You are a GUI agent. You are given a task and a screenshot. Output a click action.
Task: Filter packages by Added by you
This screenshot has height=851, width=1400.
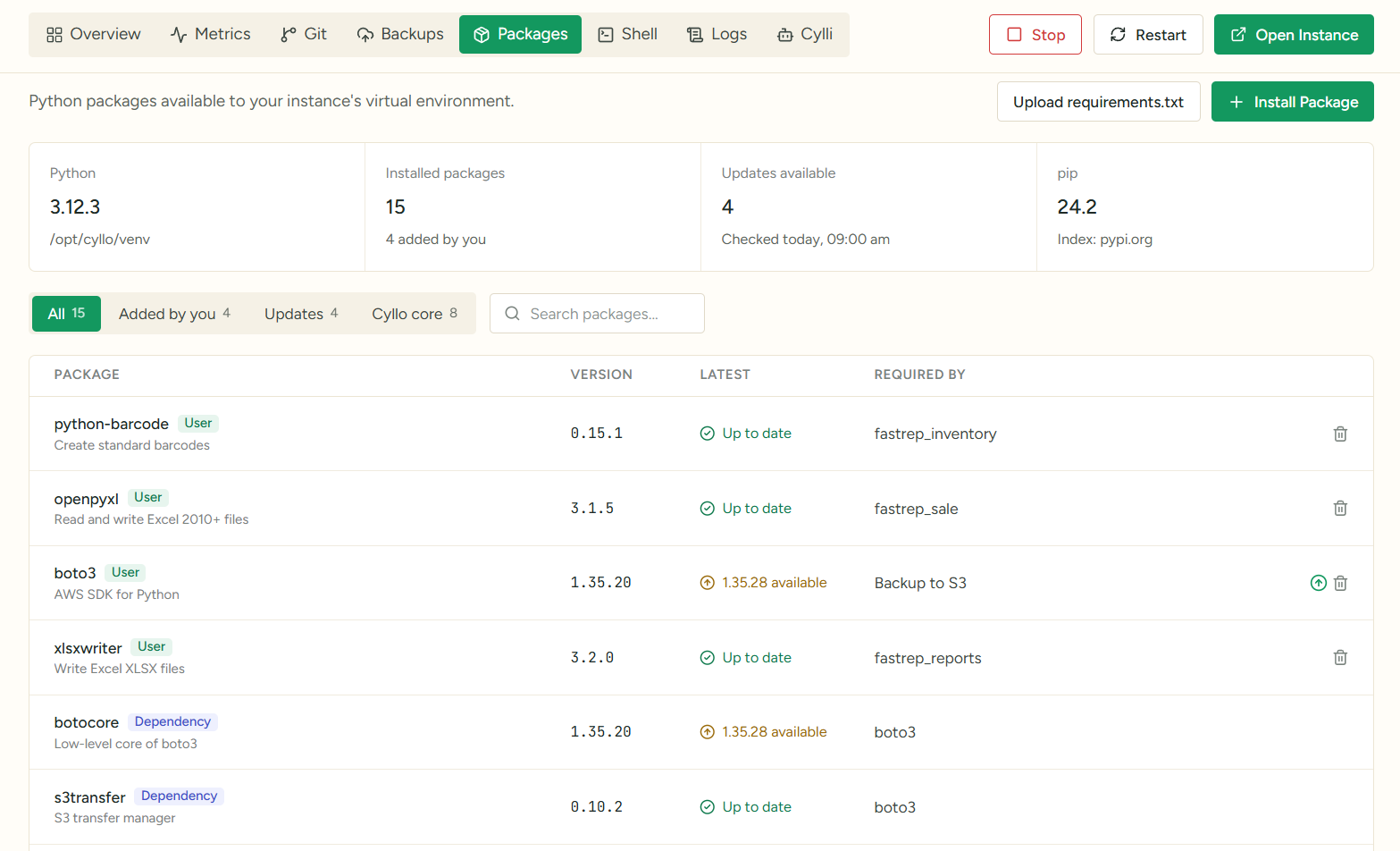coord(174,314)
